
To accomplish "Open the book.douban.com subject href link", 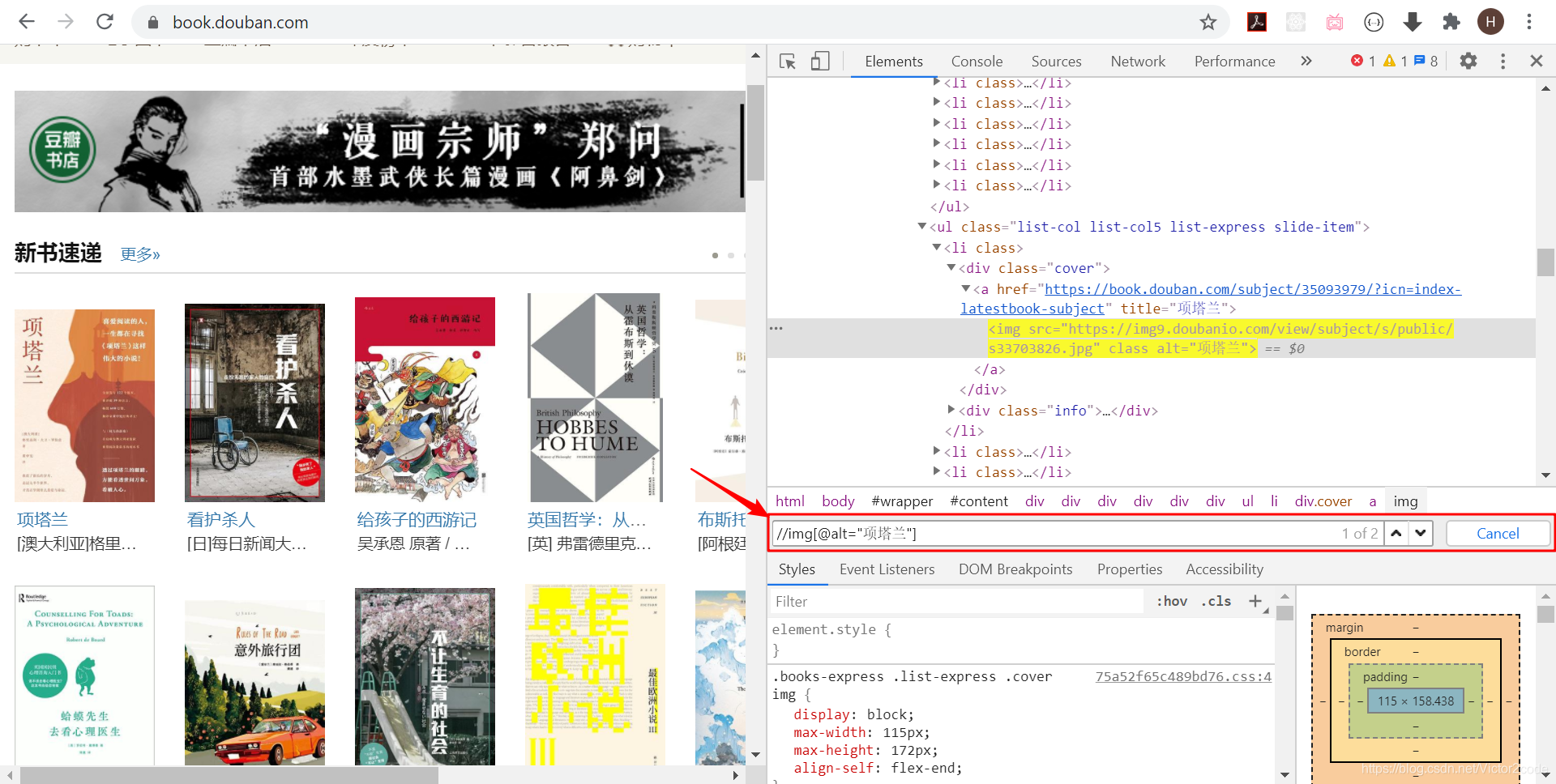I will 1252,289.
